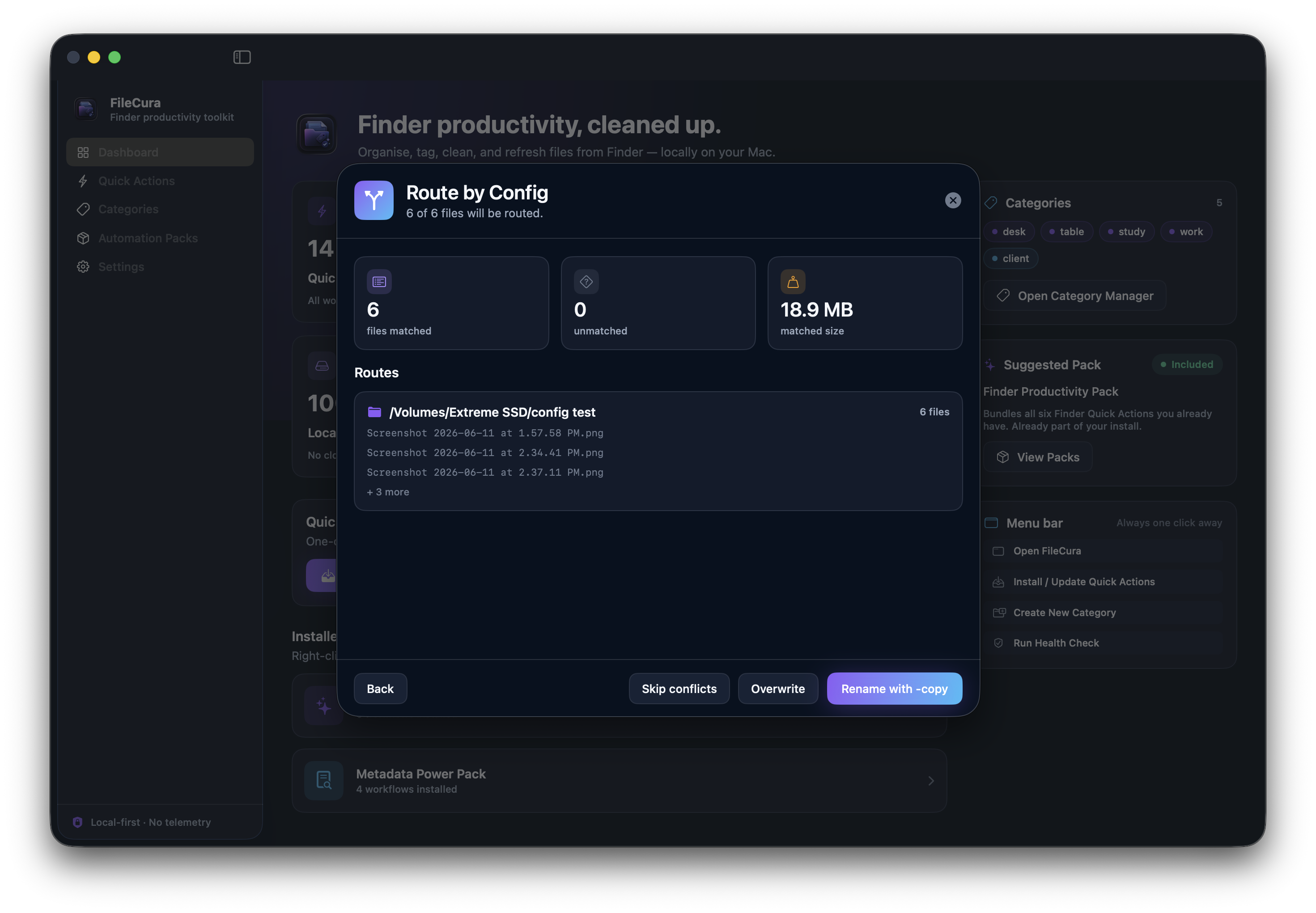Click the Route by Config fork icon
1316x913 pixels.
pyautogui.click(x=374, y=200)
